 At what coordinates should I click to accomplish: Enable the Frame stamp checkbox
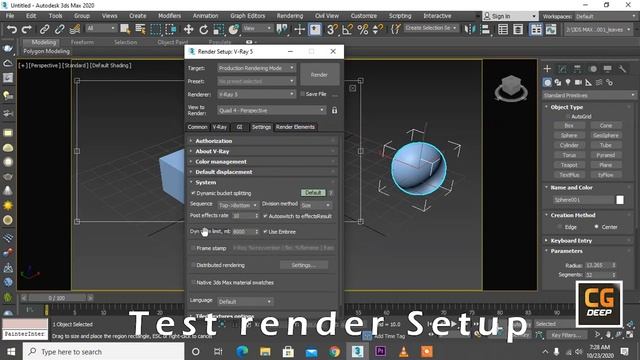click(193, 248)
